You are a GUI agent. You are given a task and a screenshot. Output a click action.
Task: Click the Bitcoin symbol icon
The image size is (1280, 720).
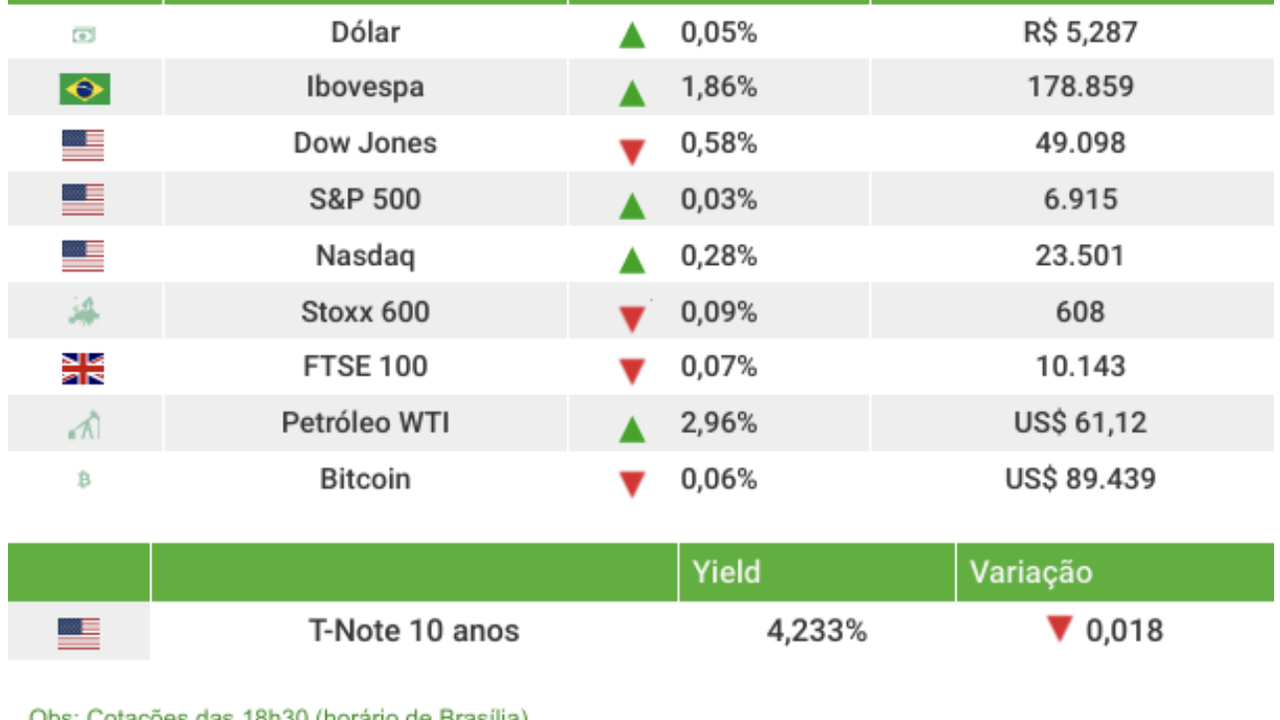[84, 480]
